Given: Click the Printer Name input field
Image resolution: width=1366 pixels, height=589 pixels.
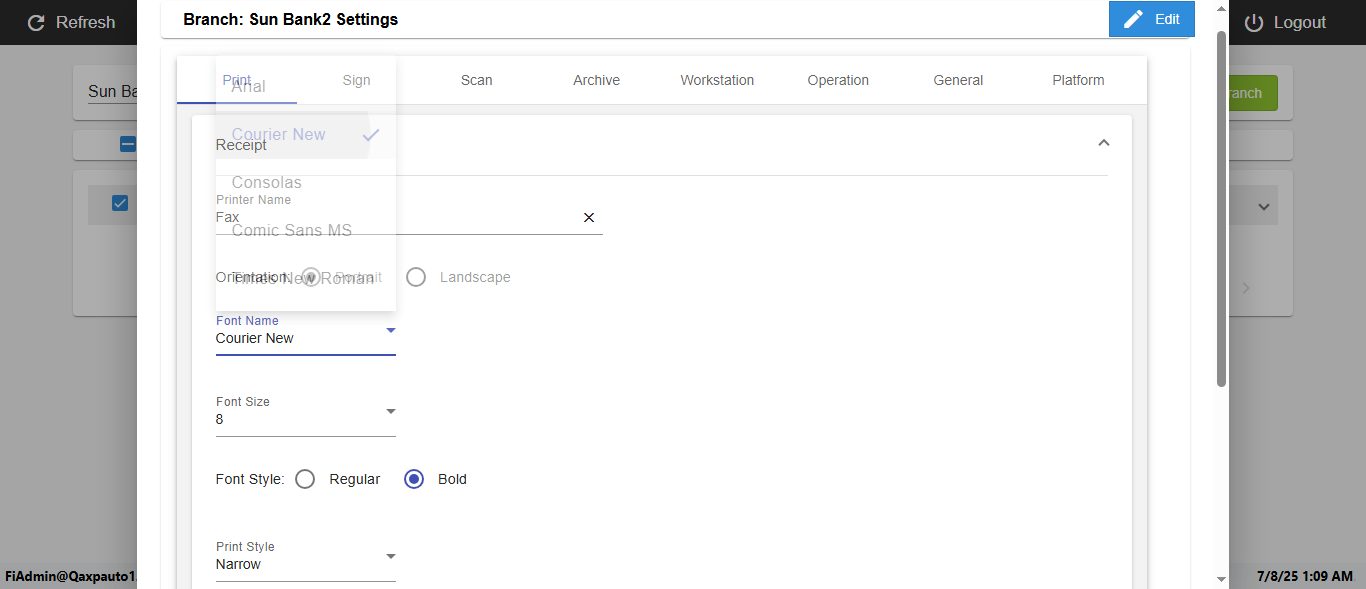Looking at the screenshot, I should [395, 218].
